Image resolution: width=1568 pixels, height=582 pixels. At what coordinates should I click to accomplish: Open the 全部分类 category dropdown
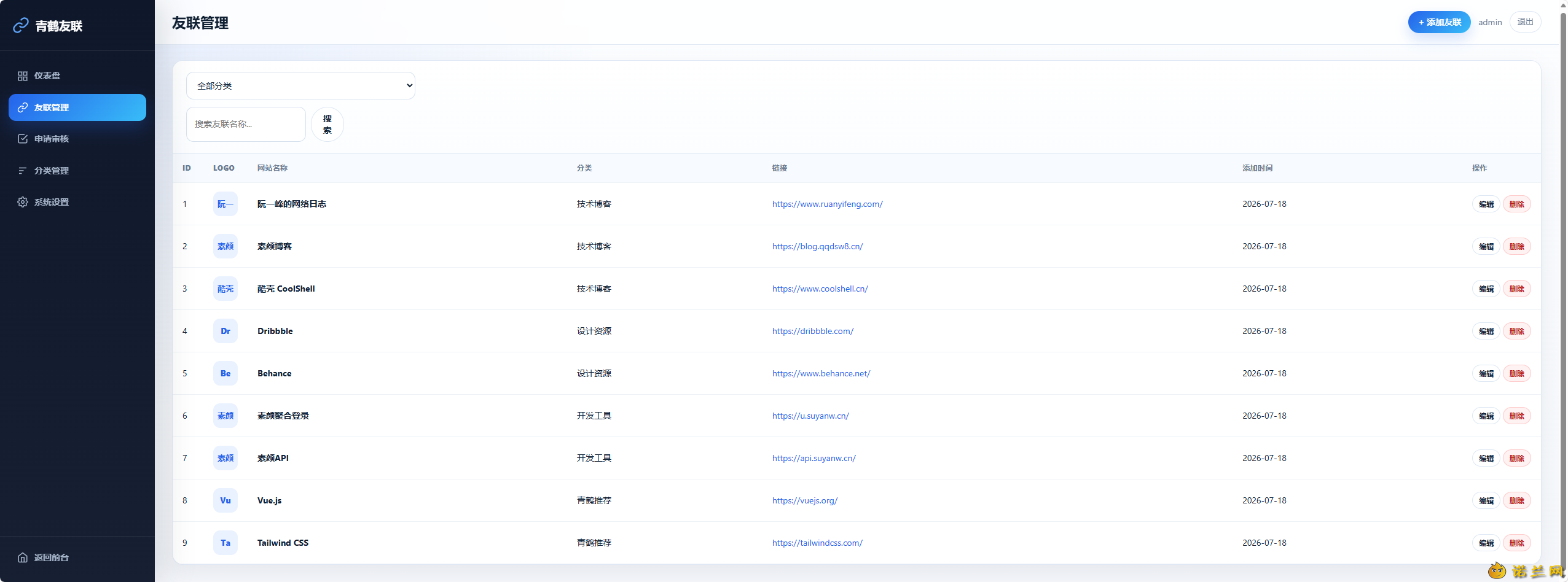point(300,86)
